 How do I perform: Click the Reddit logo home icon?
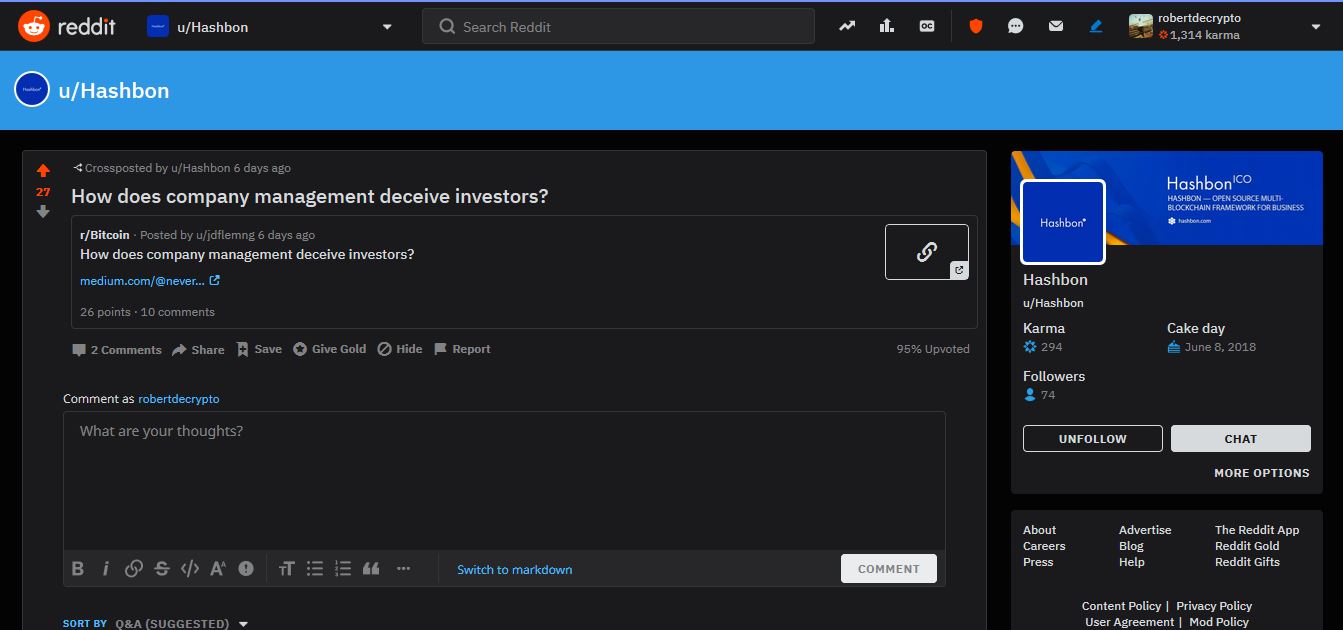point(33,26)
